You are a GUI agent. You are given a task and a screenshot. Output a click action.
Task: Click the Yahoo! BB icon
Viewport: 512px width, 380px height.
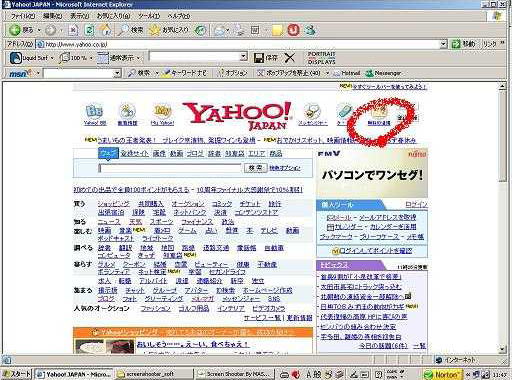click(x=95, y=114)
